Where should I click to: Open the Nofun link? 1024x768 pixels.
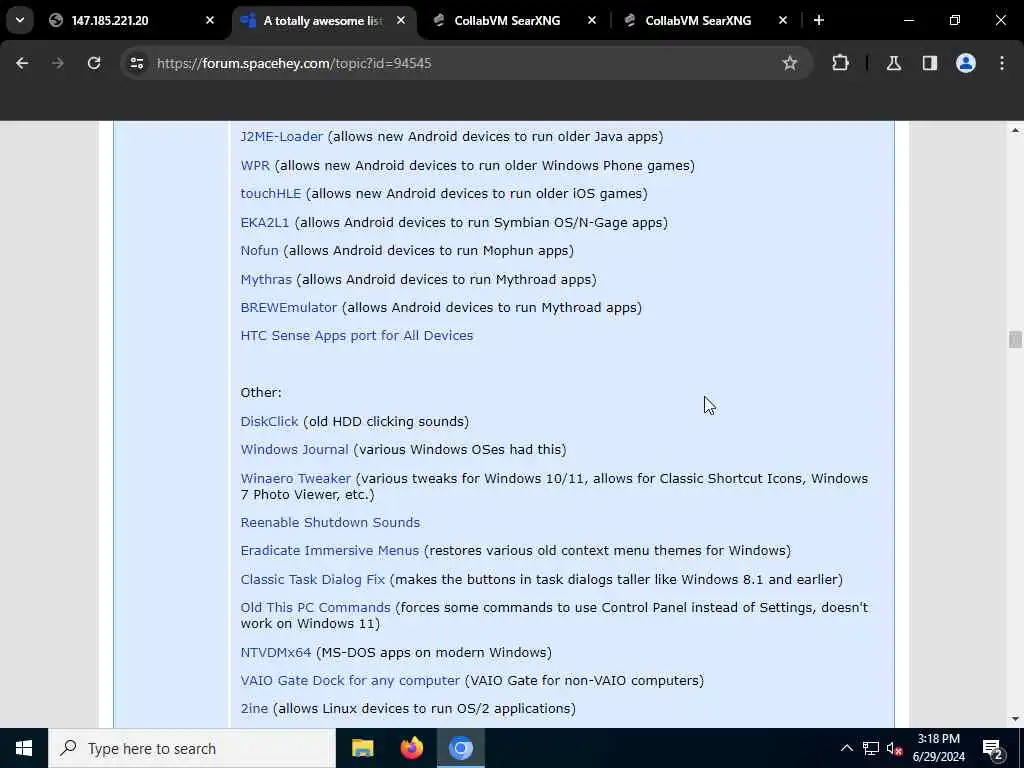pos(259,250)
